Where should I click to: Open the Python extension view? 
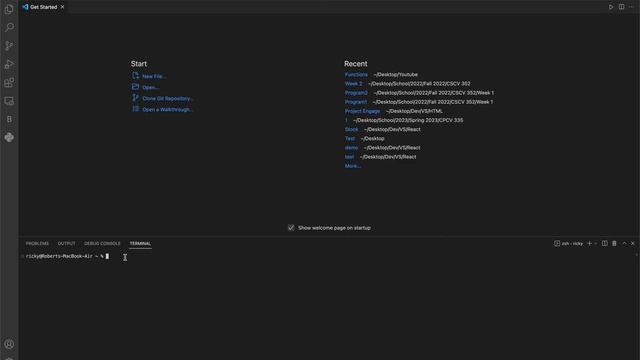coord(9,138)
